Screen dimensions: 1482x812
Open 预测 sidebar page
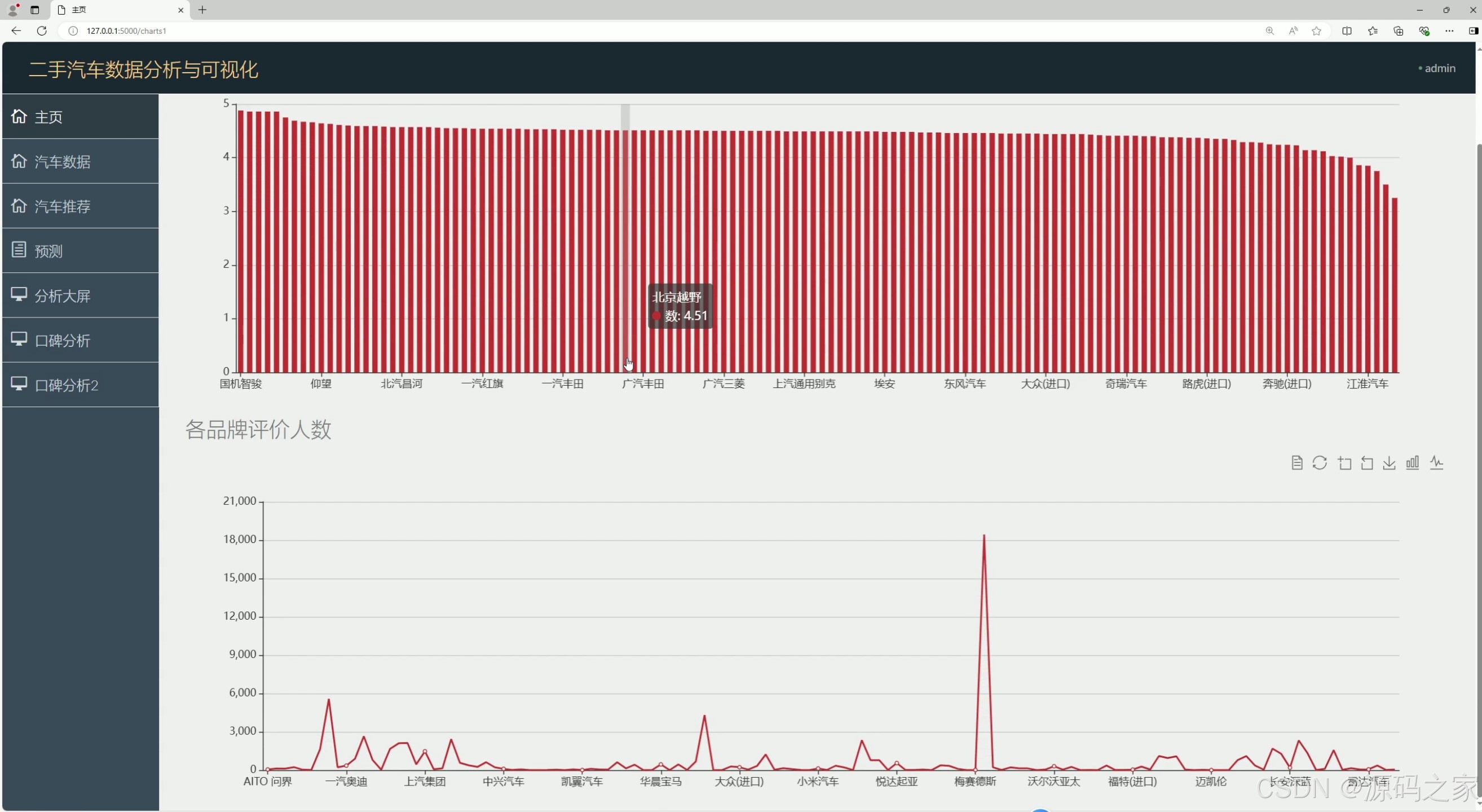(x=48, y=251)
